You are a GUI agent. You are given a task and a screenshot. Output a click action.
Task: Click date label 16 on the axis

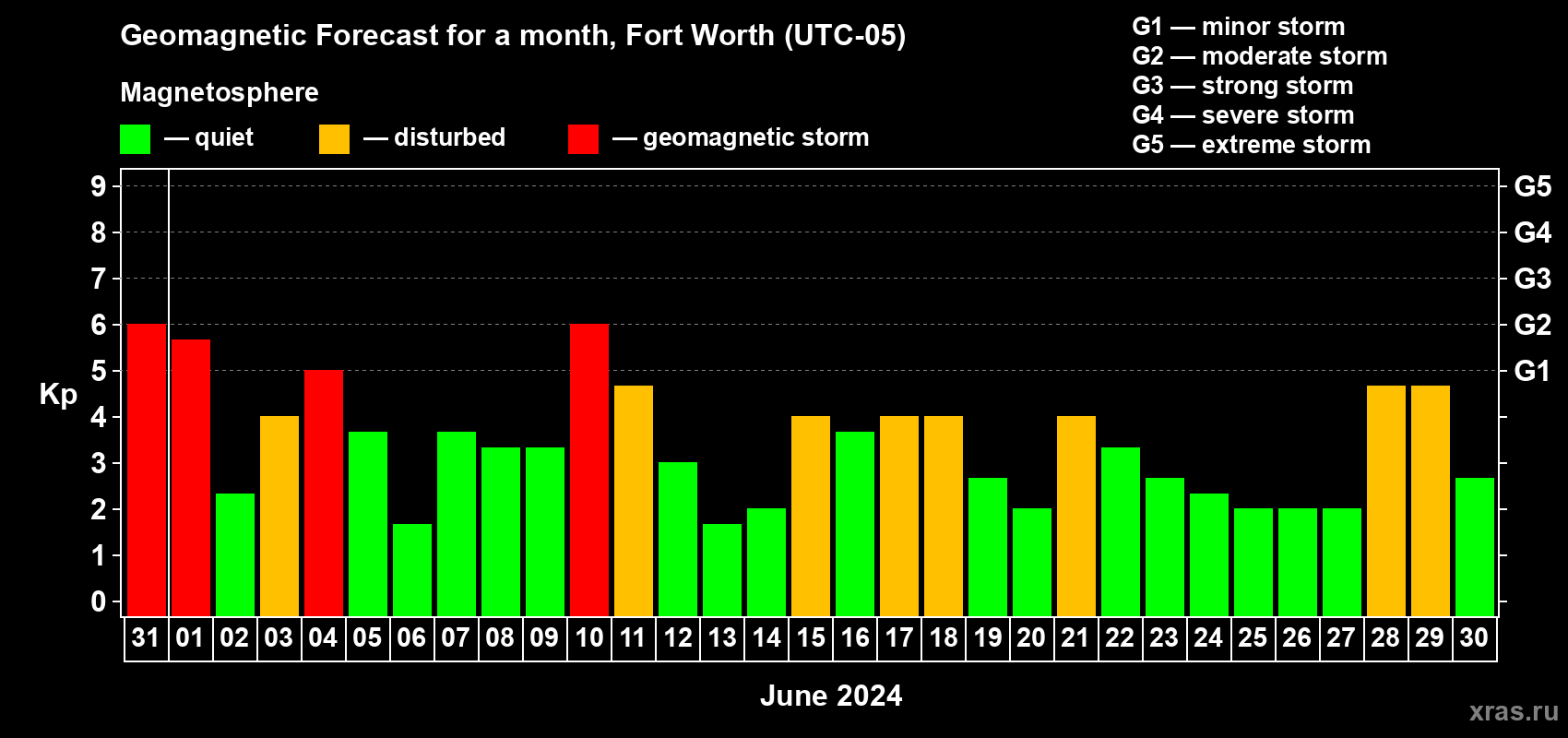click(855, 637)
